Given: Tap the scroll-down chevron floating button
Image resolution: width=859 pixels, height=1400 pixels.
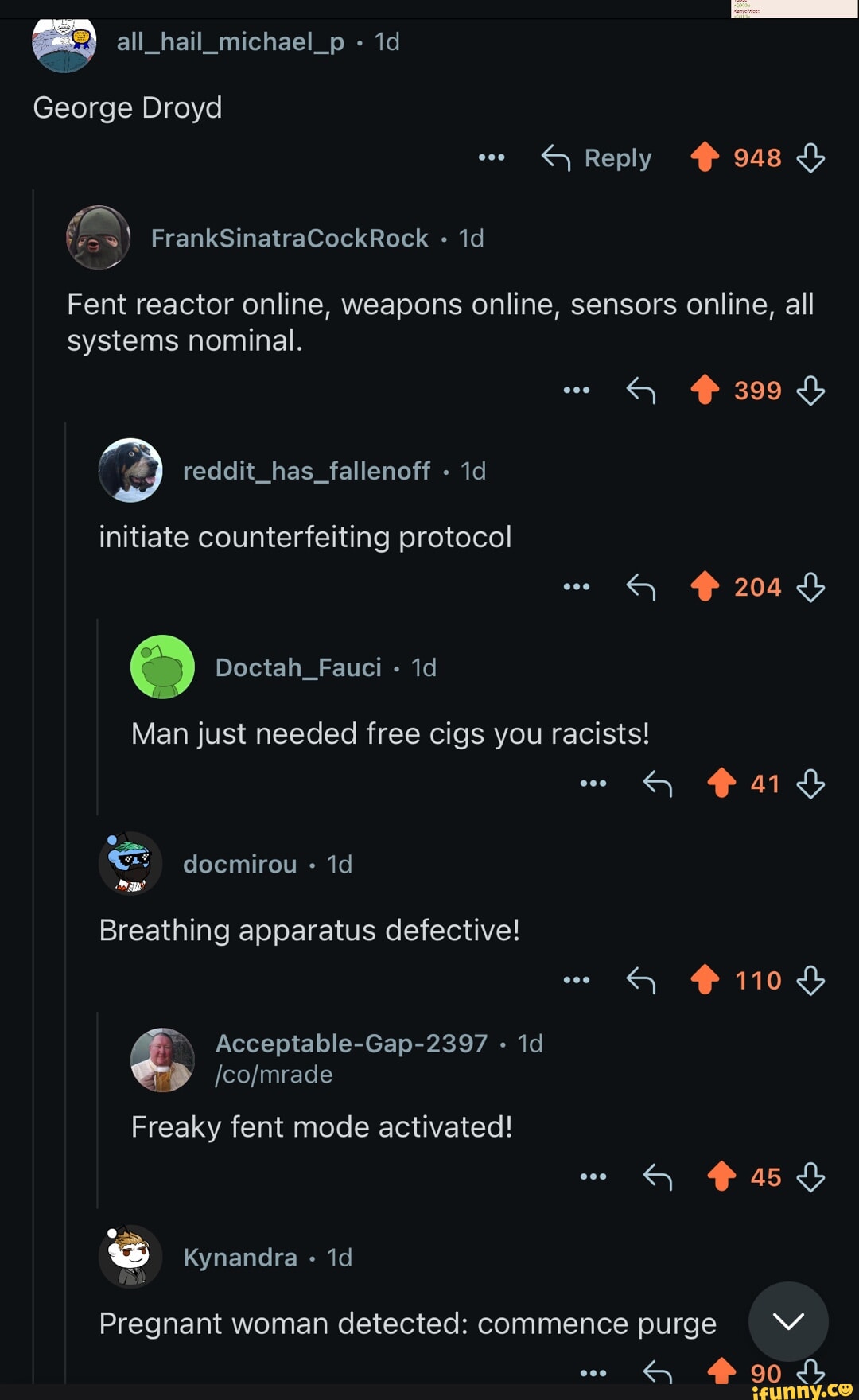Looking at the screenshot, I should click(x=788, y=1321).
